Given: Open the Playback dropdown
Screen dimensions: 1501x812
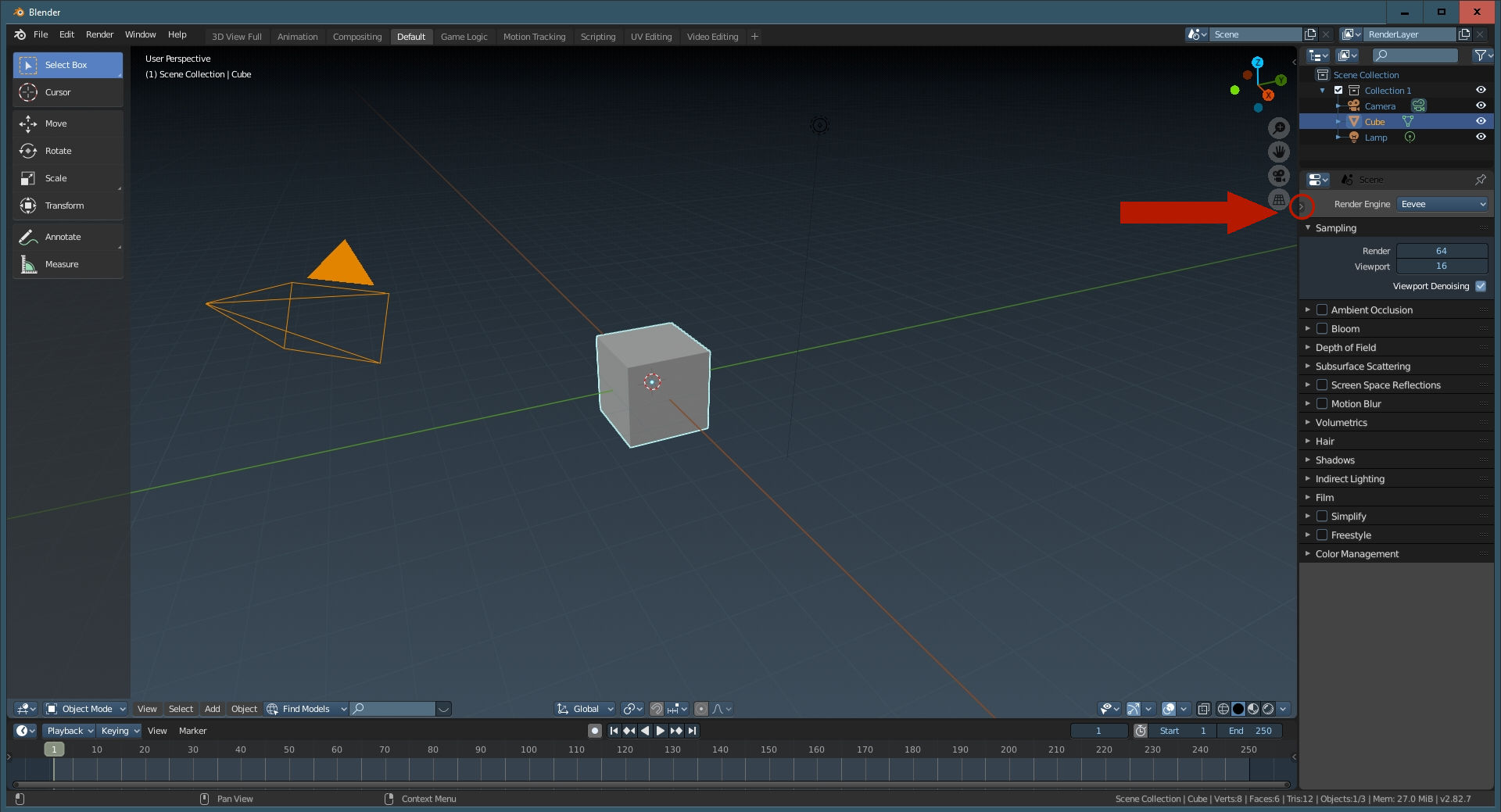Looking at the screenshot, I should (x=70, y=731).
